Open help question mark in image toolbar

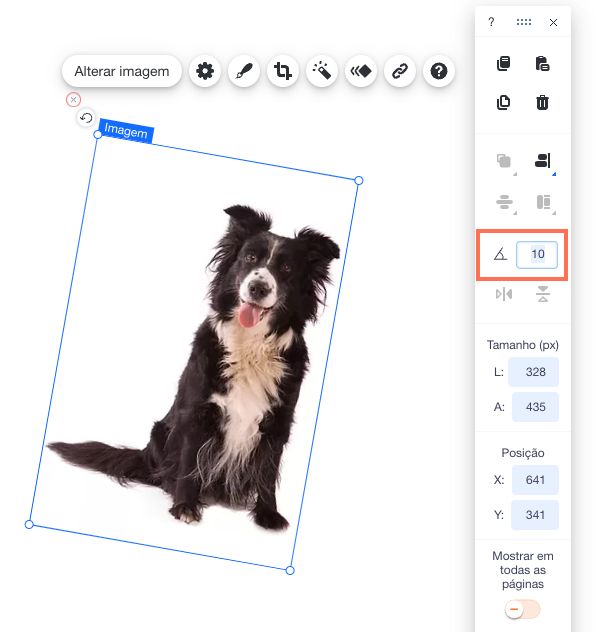coord(439,71)
